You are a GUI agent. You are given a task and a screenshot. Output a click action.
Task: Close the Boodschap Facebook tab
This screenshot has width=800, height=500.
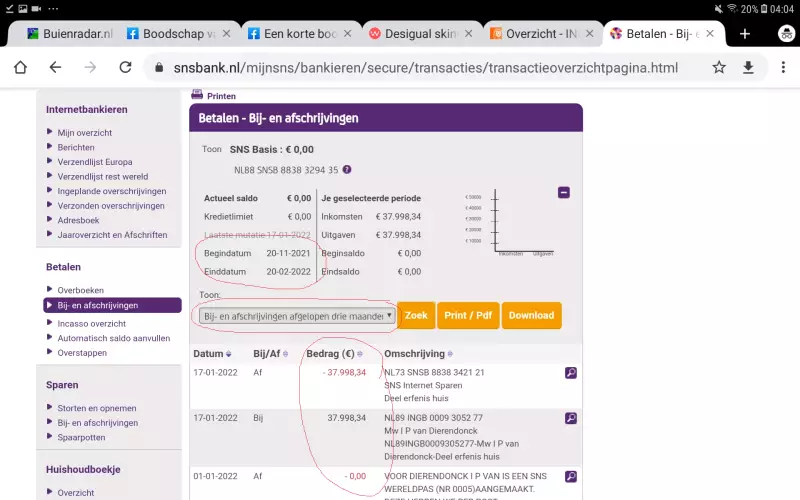coord(227,34)
